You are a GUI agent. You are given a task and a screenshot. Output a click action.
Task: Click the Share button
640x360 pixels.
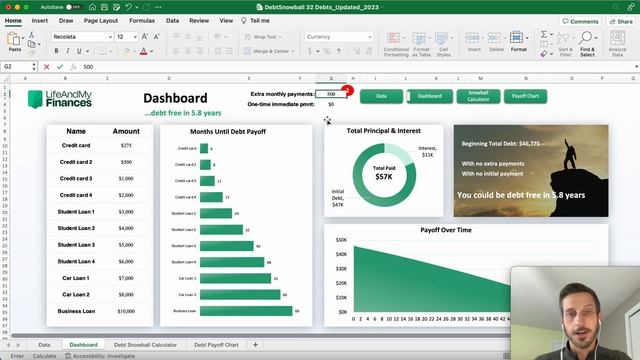click(x=621, y=21)
